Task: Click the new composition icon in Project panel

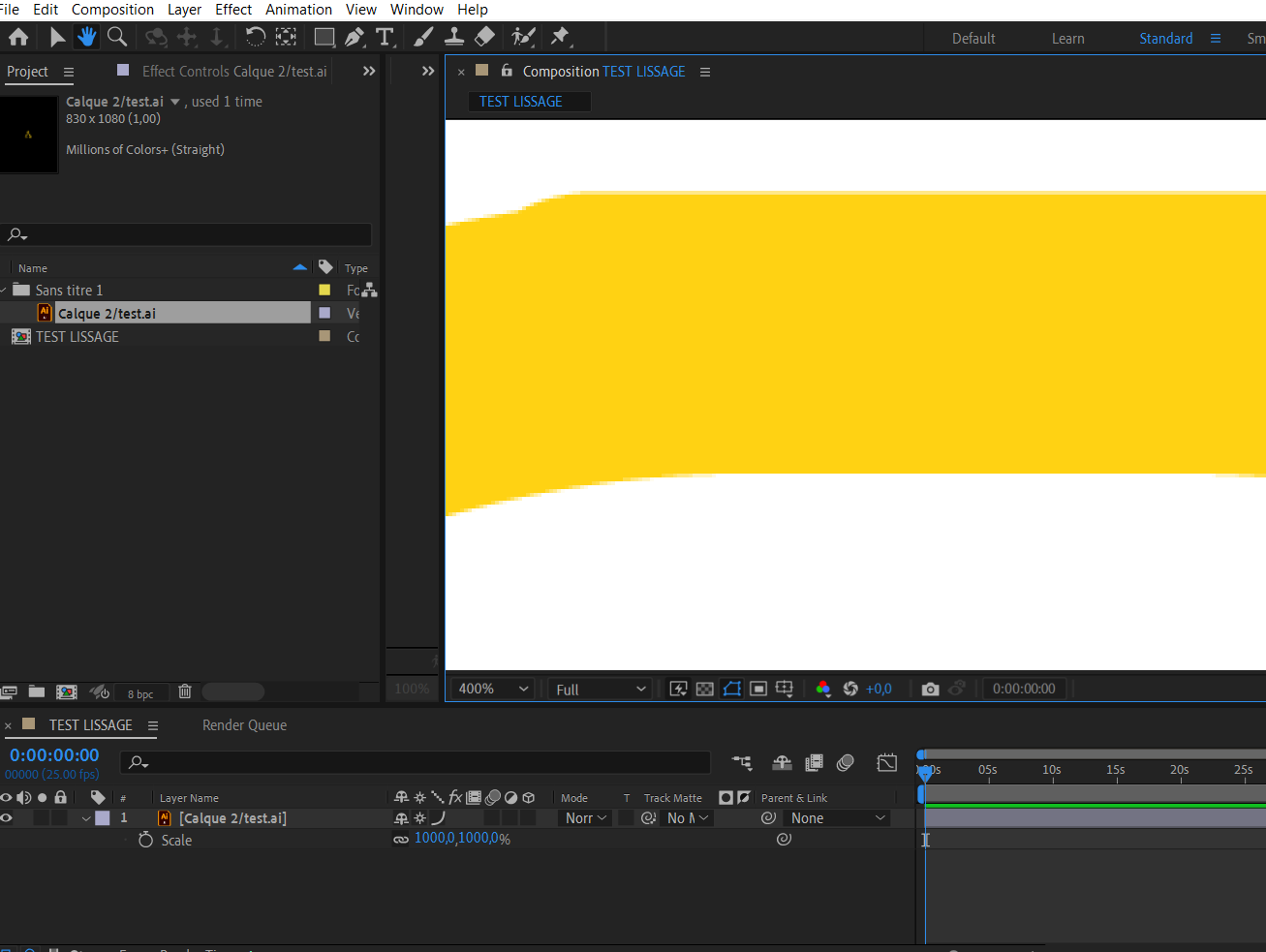Action: 67,691
